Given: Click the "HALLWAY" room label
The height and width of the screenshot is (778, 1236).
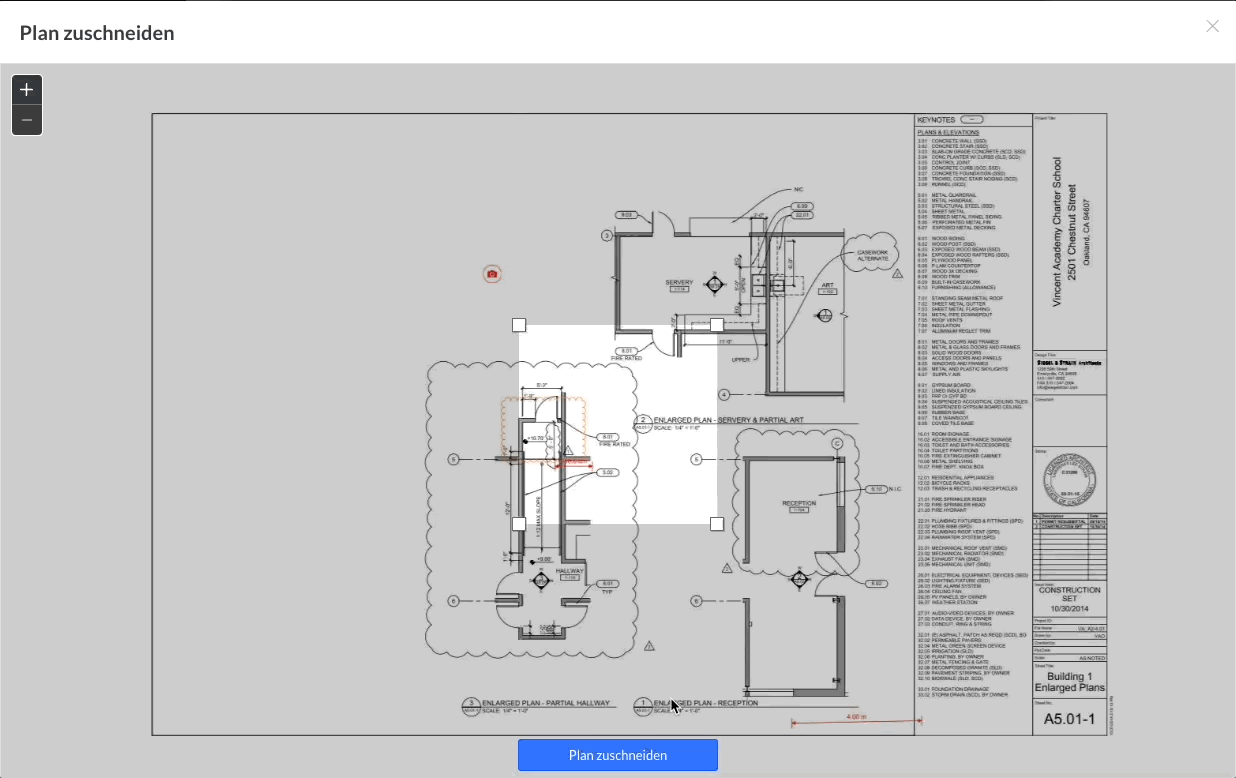Looking at the screenshot, I should pyautogui.click(x=570, y=571).
